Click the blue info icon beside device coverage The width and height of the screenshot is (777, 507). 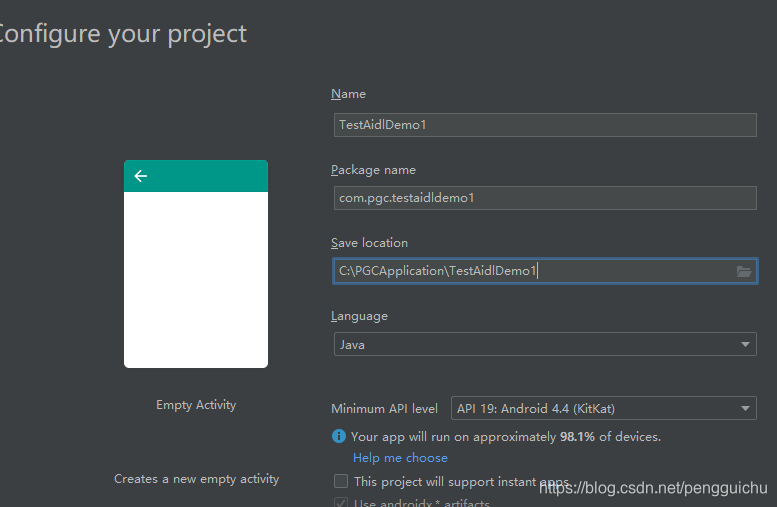pos(338,436)
